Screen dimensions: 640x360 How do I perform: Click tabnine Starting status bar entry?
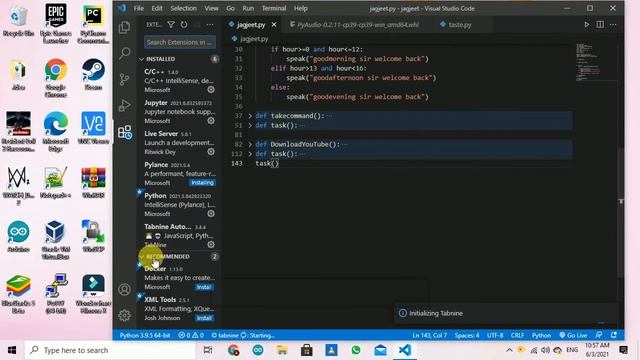[x=243, y=335]
